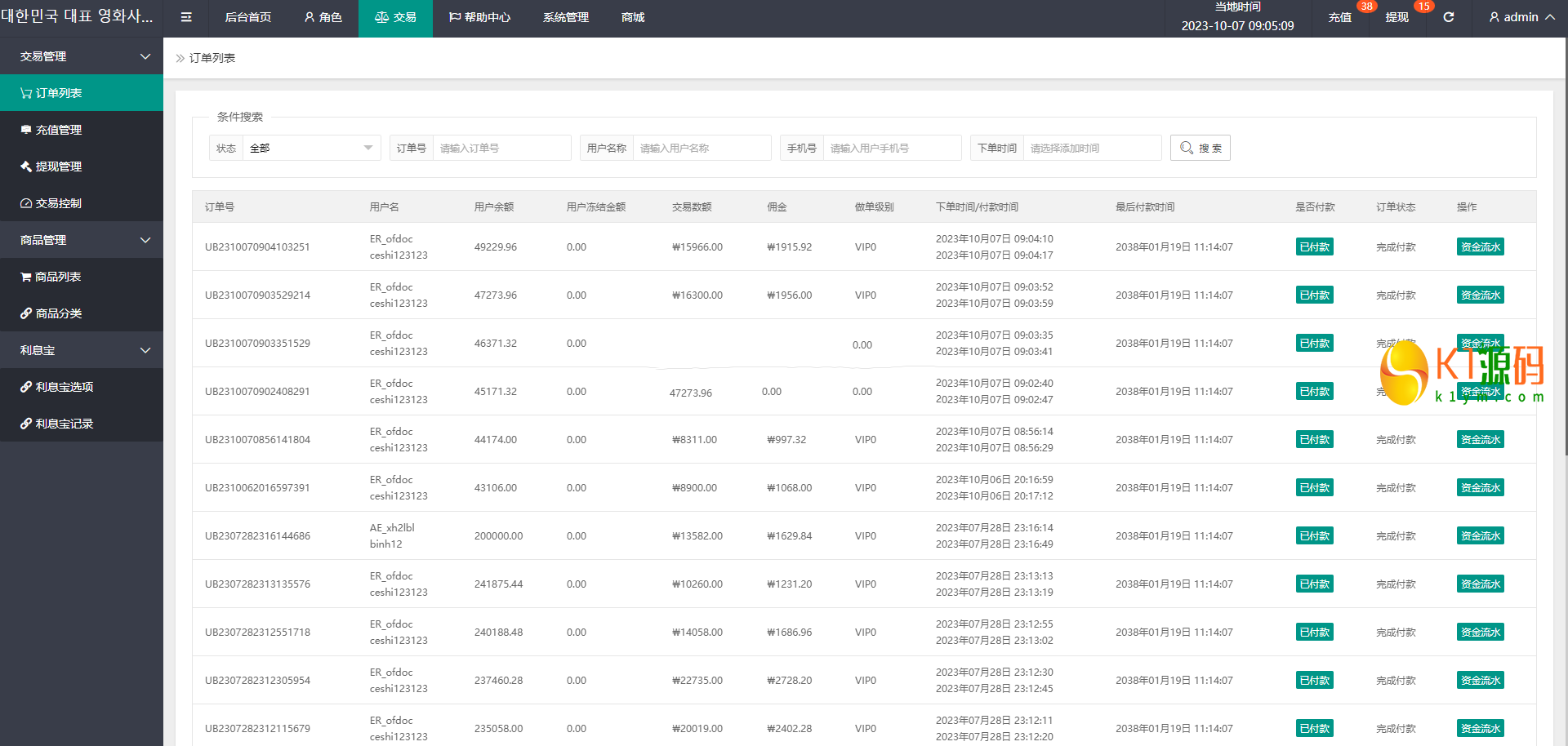Open 商品列表 in the sidebar

(x=57, y=277)
